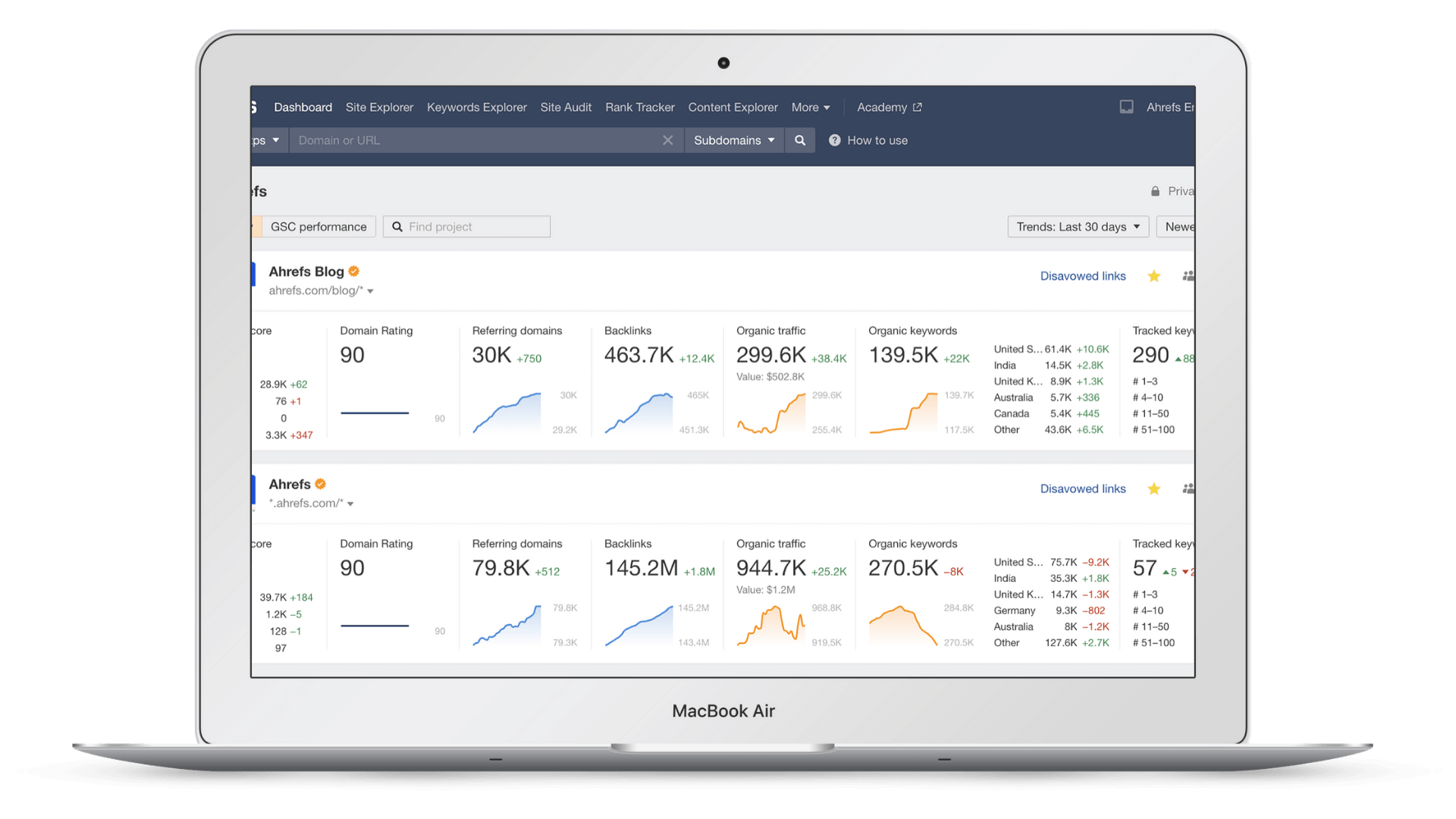Open Ahrefs project title

[x=290, y=484]
